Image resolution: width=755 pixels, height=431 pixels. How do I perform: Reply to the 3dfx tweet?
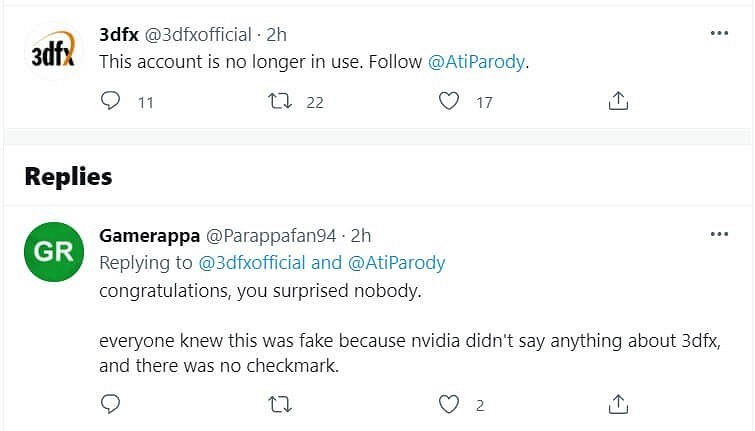click(112, 101)
